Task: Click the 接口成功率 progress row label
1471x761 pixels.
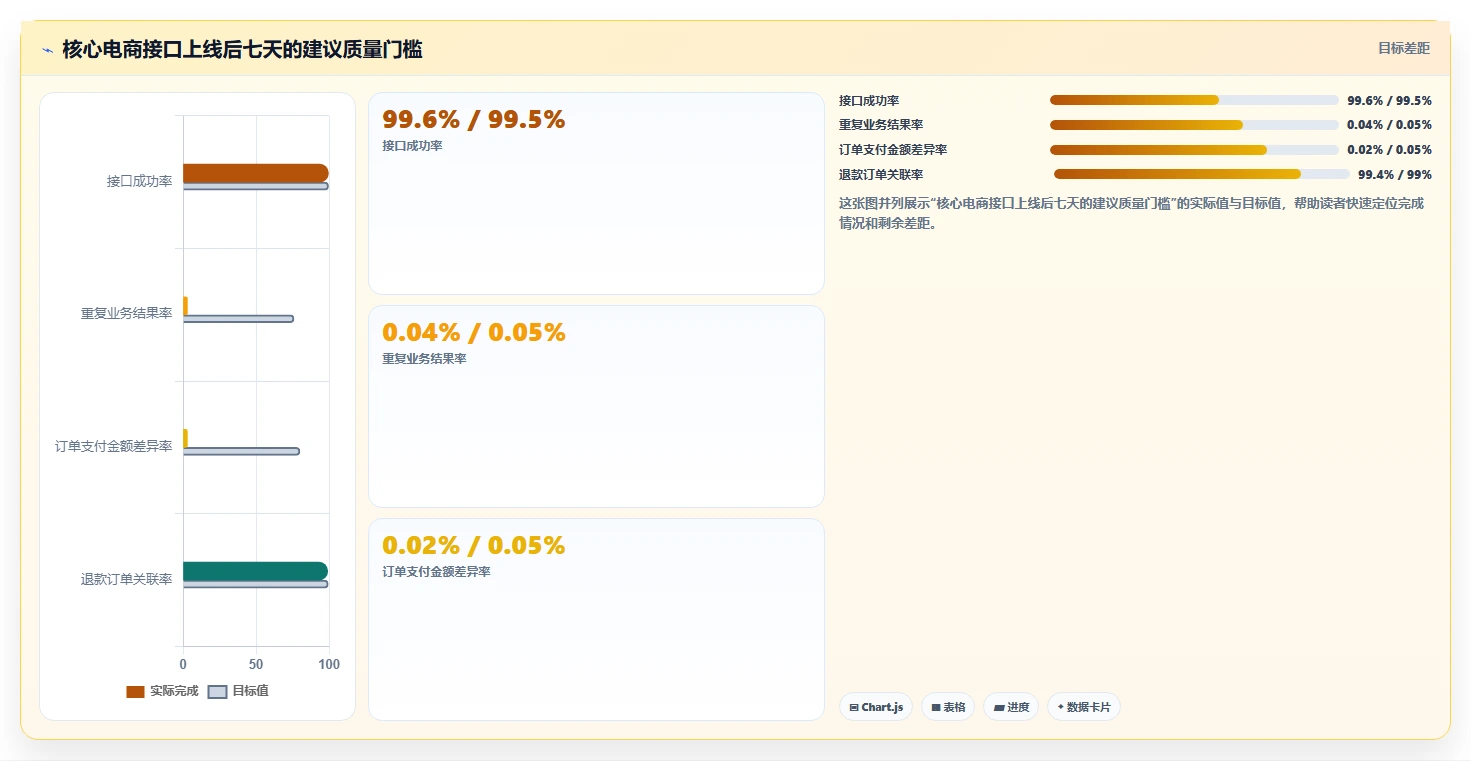Action: 869,100
